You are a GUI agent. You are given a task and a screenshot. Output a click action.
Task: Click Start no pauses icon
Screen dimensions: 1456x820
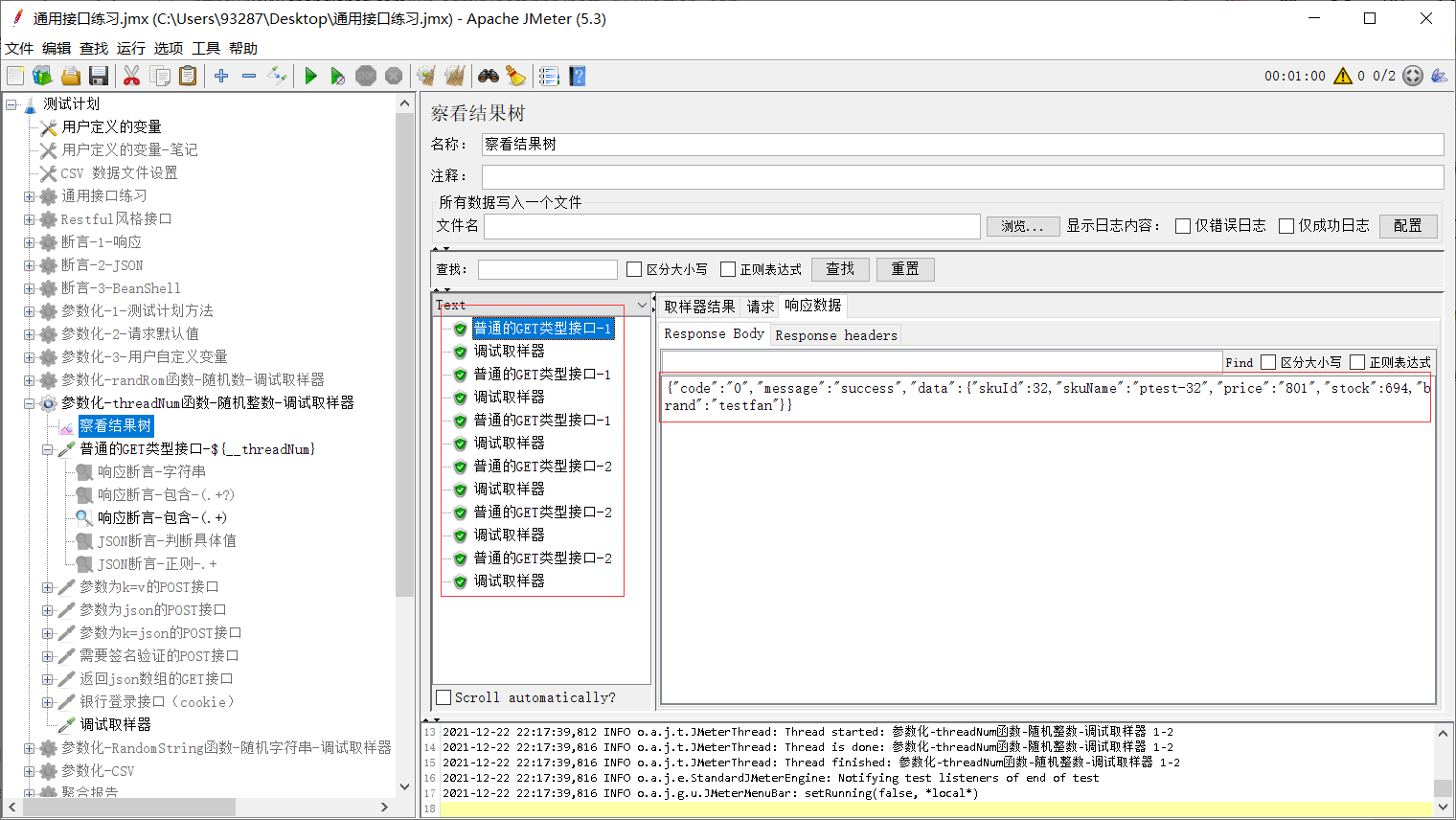click(x=338, y=76)
